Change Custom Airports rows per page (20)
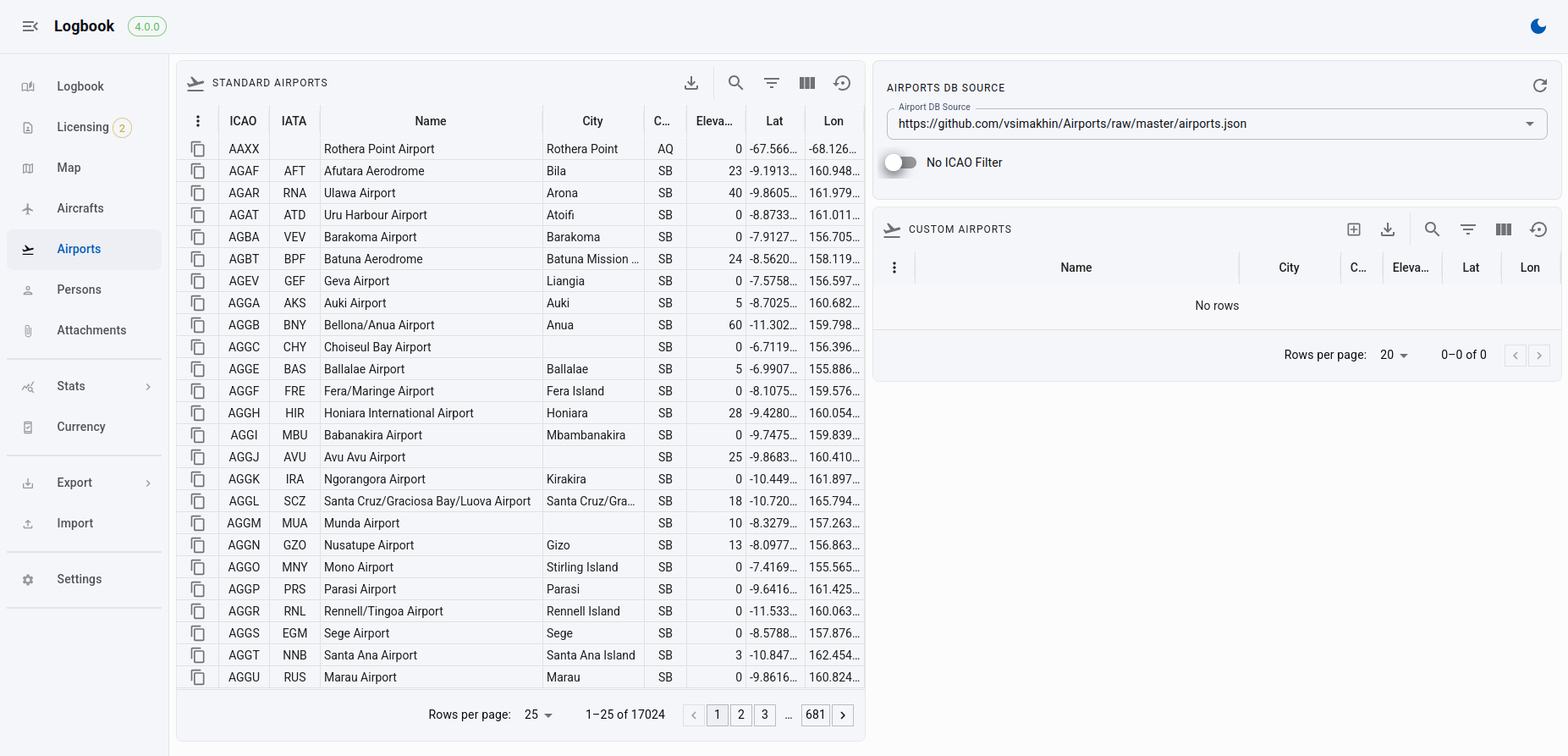The height and width of the screenshot is (756, 1568). (x=1394, y=355)
